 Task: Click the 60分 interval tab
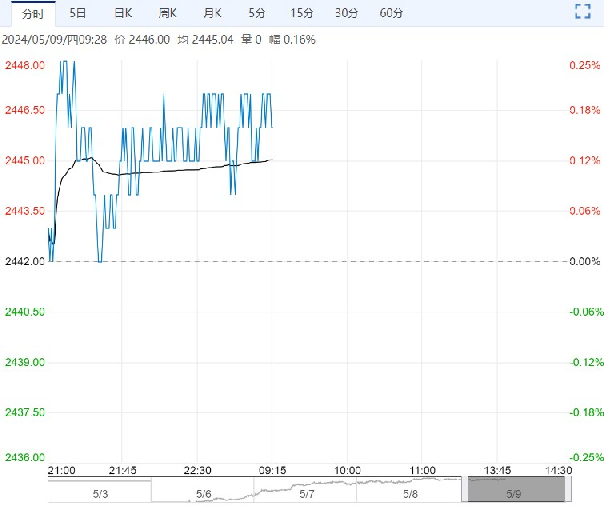tap(391, 13)
